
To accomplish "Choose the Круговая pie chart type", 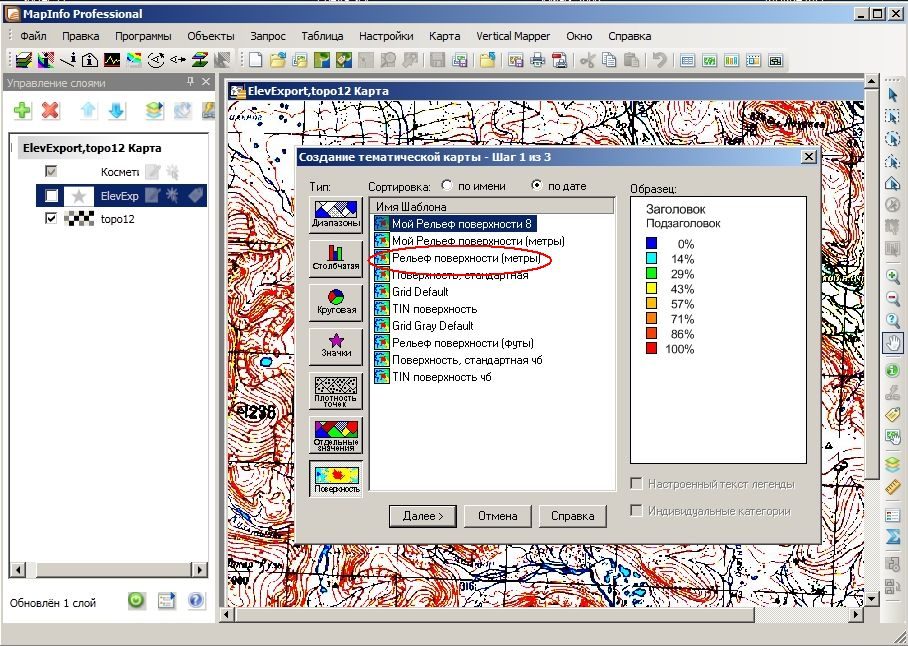I will point(336,302).
